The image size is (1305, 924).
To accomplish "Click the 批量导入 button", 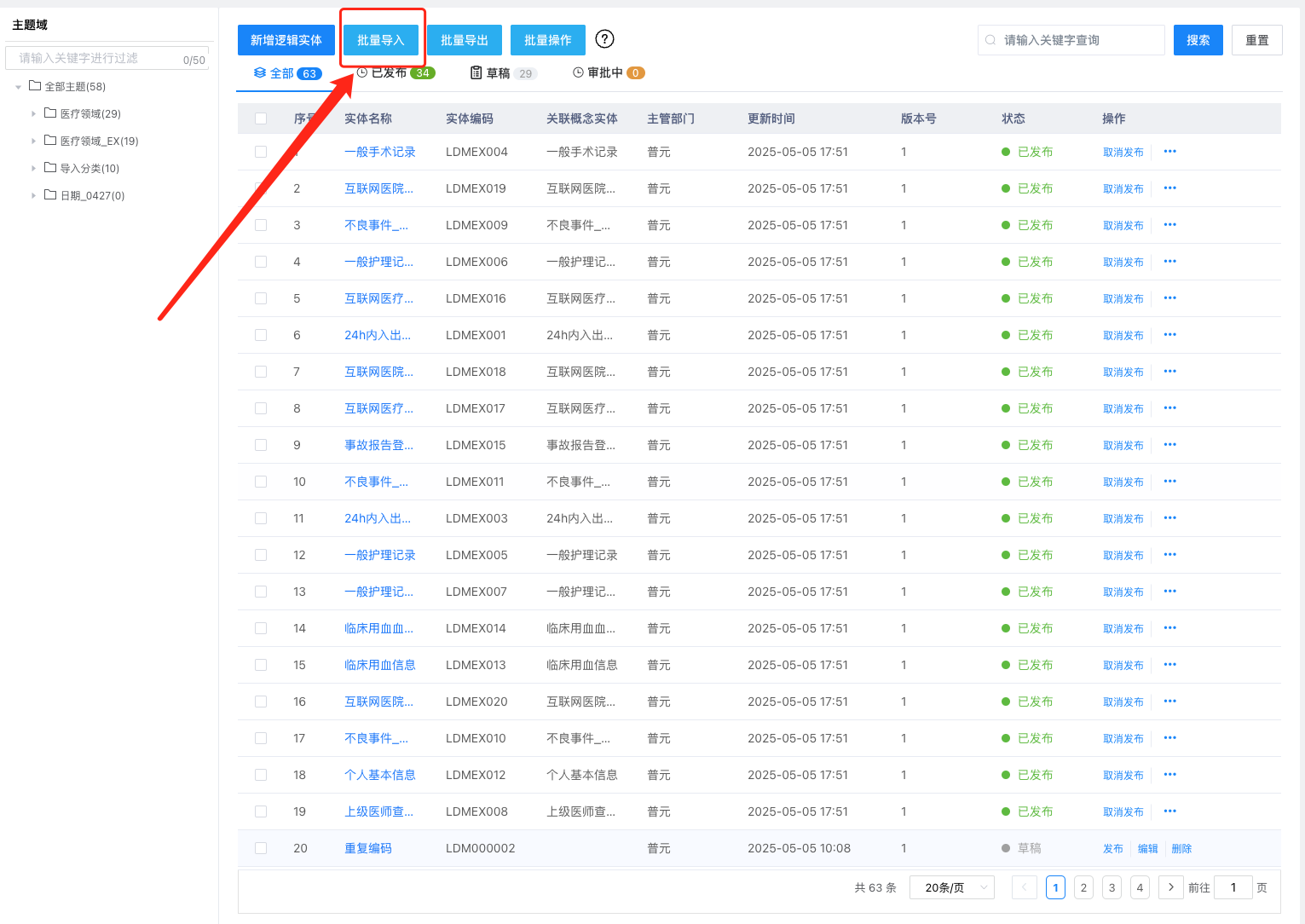I will pyautogui.click(x=381, y=39).
